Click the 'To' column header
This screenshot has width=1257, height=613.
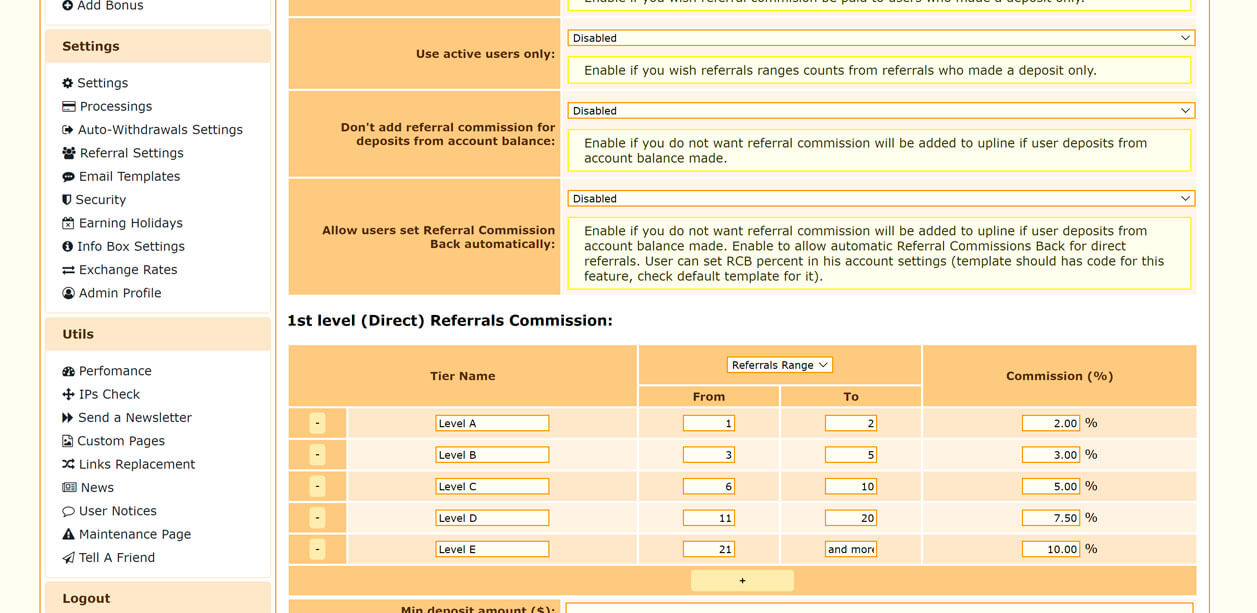click(x=851, y=397)
